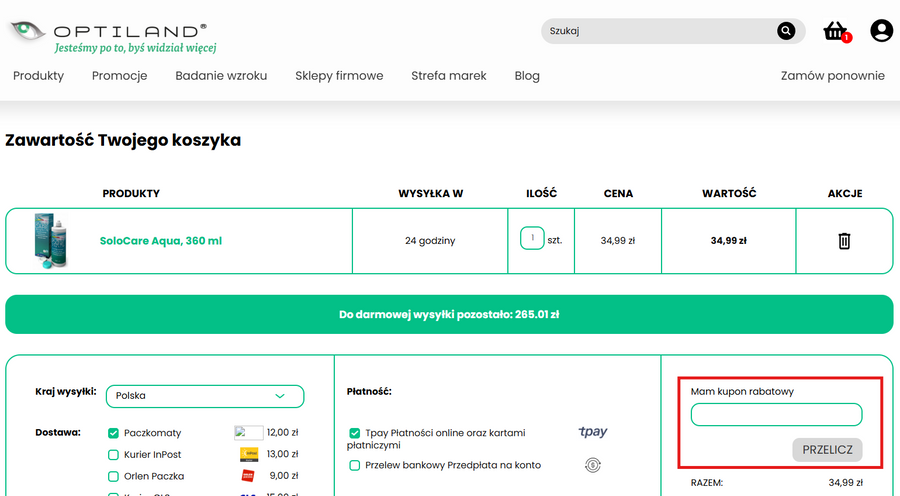
Task: Click the tpay payment logo
Action: coord(593,433)
